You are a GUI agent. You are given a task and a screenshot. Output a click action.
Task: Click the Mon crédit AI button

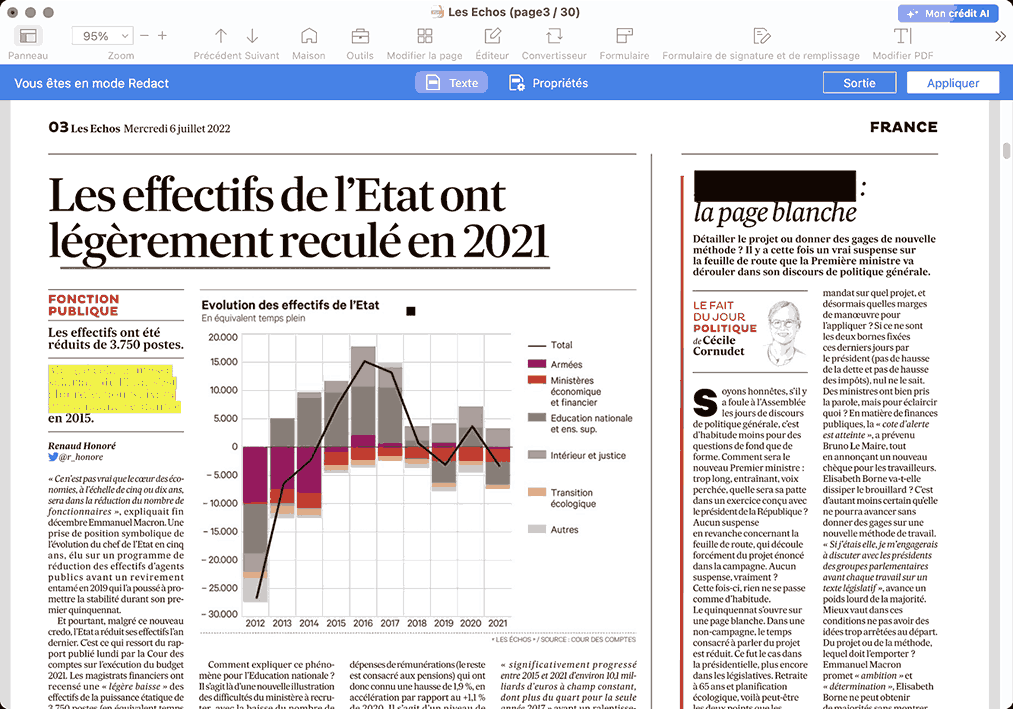(948, 13)
